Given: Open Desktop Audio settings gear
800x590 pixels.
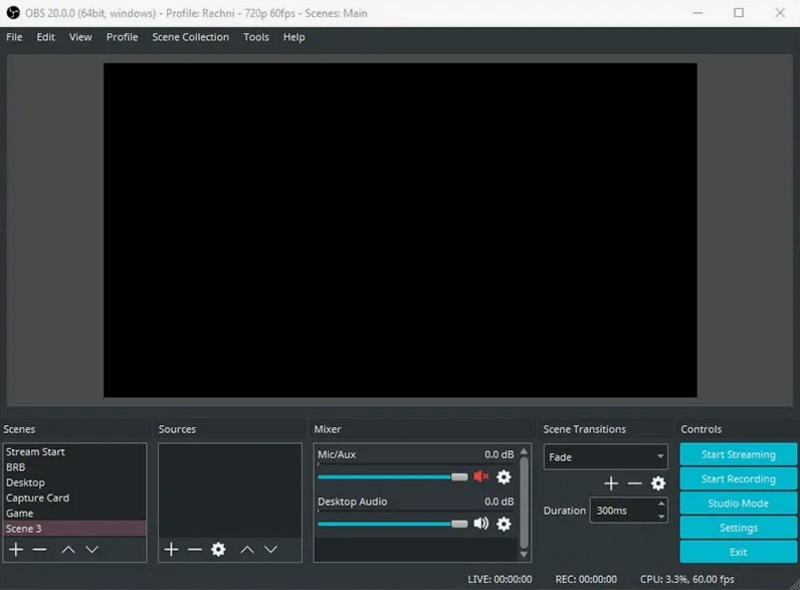Looking at the screenshot, I should [504, 524].
